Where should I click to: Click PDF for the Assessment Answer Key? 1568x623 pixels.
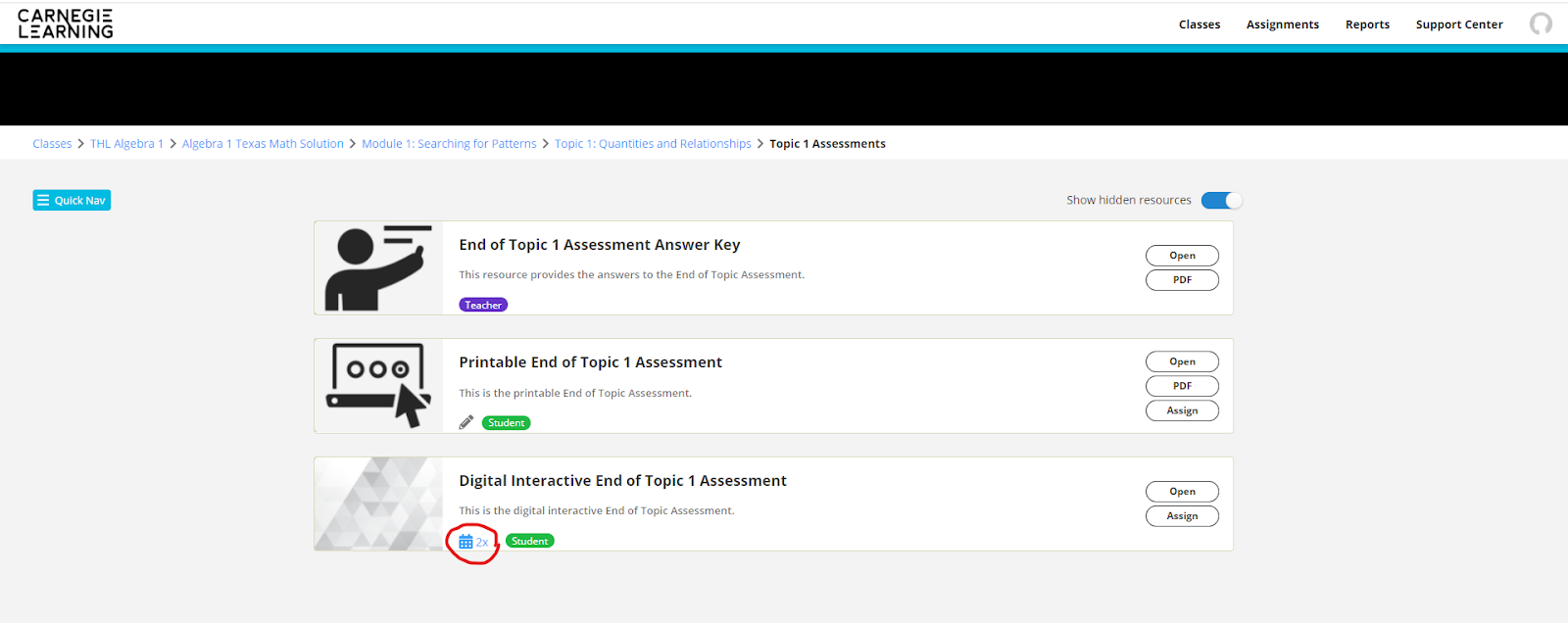coord(1182,280)
